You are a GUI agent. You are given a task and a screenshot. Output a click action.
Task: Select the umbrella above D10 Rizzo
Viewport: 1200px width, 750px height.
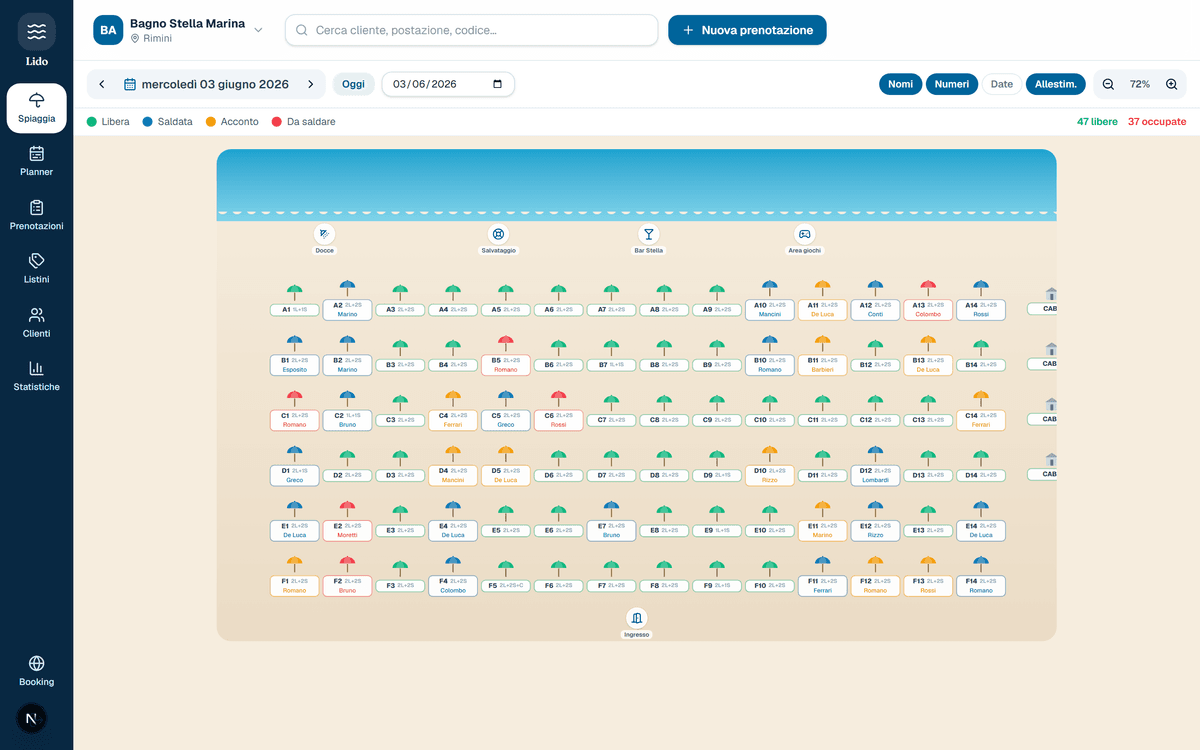pos(770,455)
